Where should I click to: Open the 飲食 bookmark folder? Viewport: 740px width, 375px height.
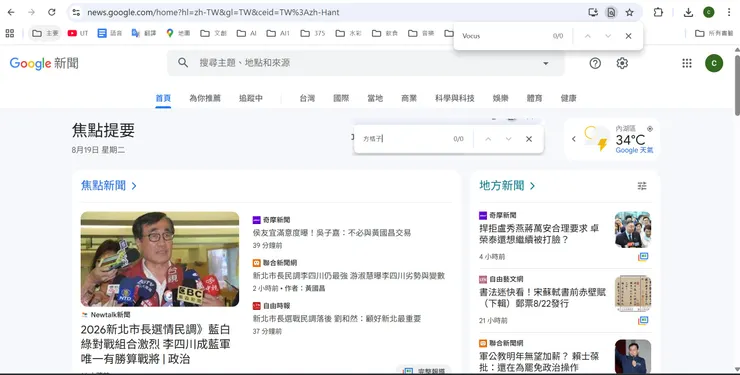[x=385, y=33]
